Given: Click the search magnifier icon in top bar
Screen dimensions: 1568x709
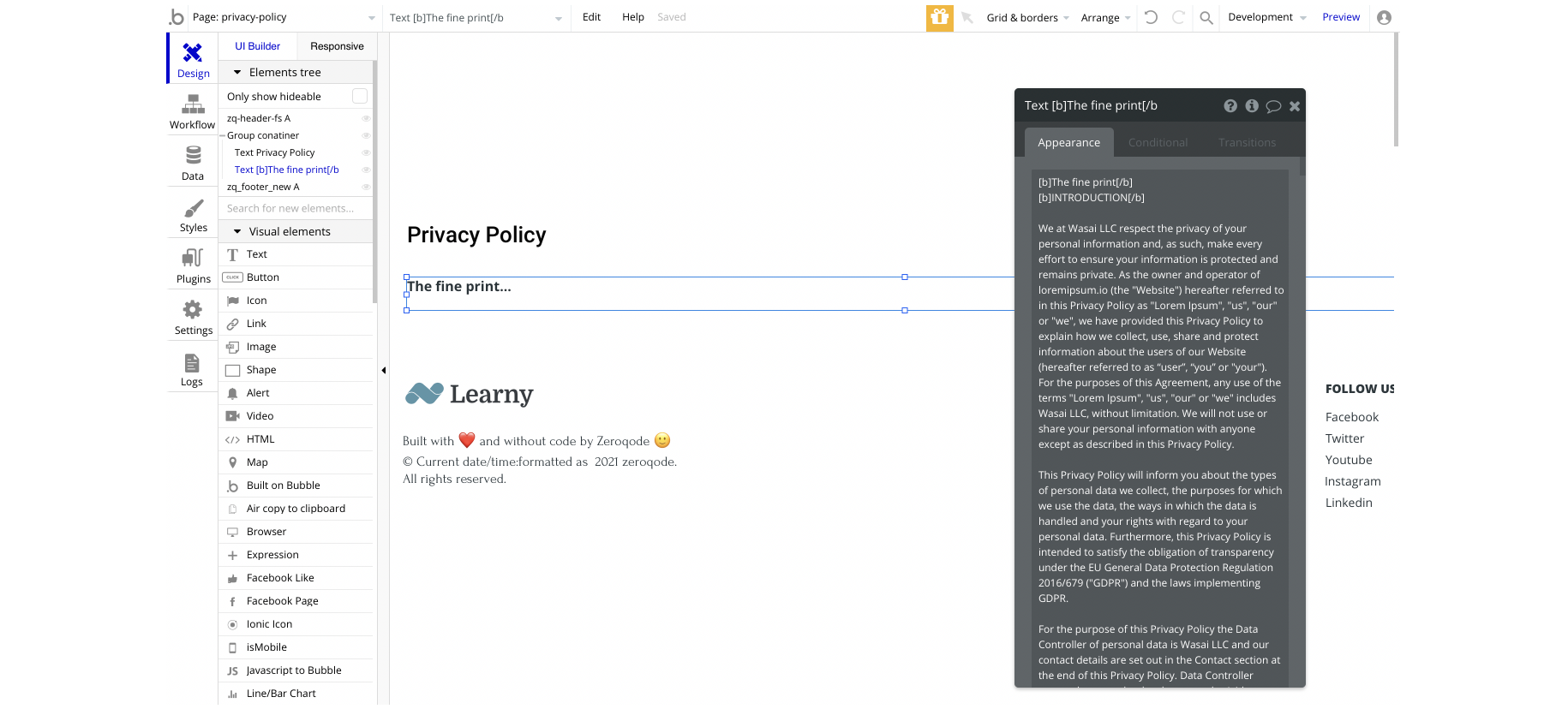Looking at the screenshot, I should (x=1206, y=17).
